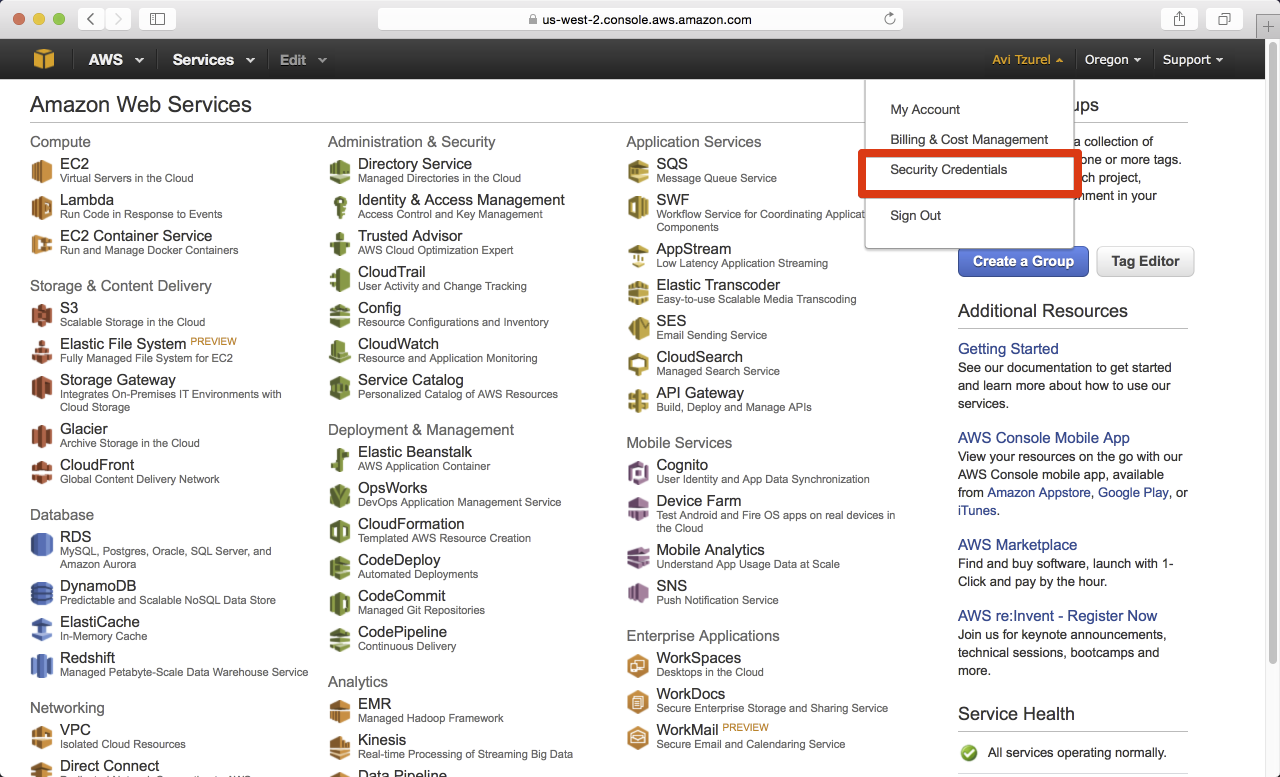Expand the Services dropdown menu
The height and width of the screenshot is (777, 1280).
[213, 60]
